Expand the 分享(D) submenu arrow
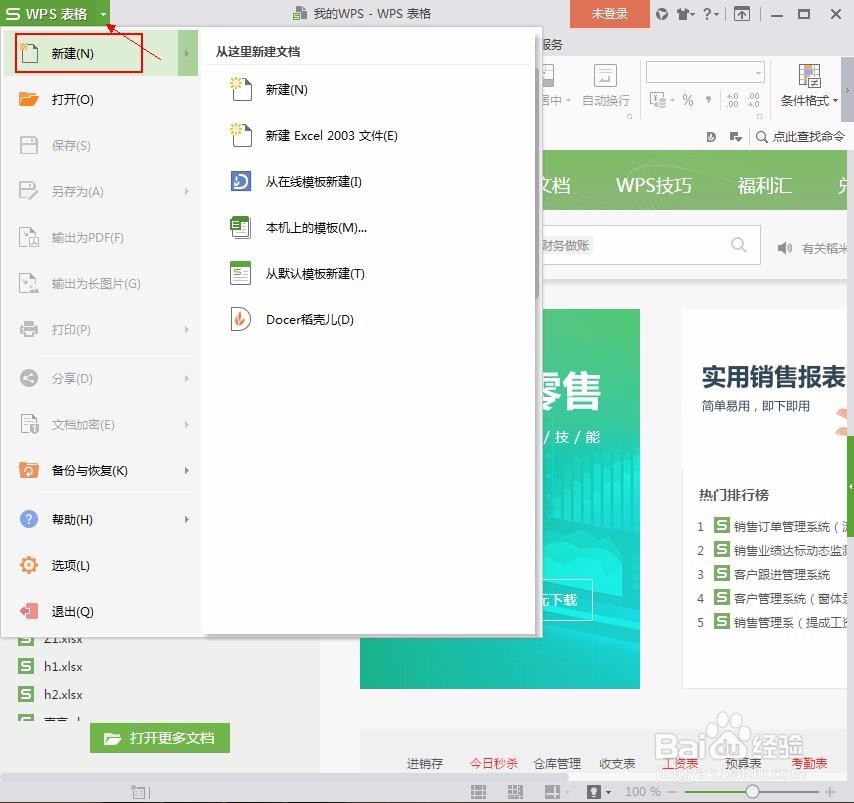 (187, 378)
